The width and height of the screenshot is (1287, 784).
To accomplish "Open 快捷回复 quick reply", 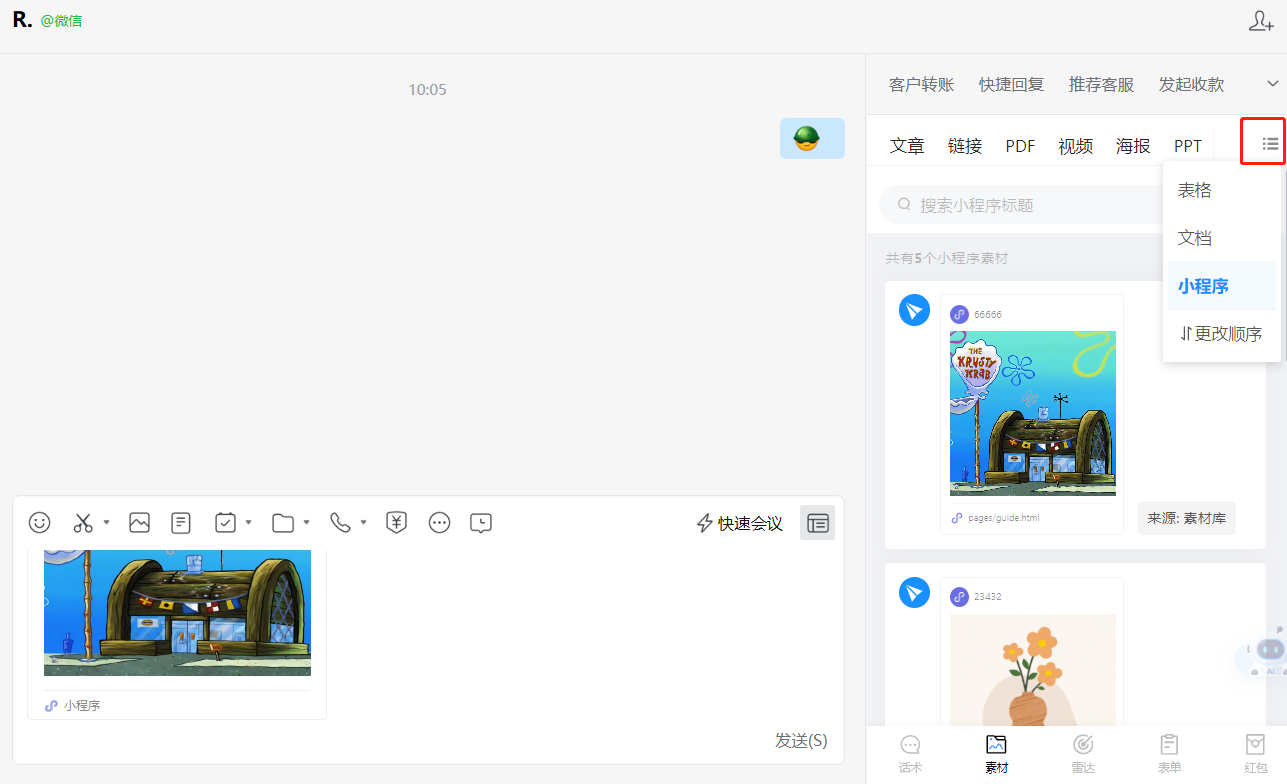I will 1011,85.
